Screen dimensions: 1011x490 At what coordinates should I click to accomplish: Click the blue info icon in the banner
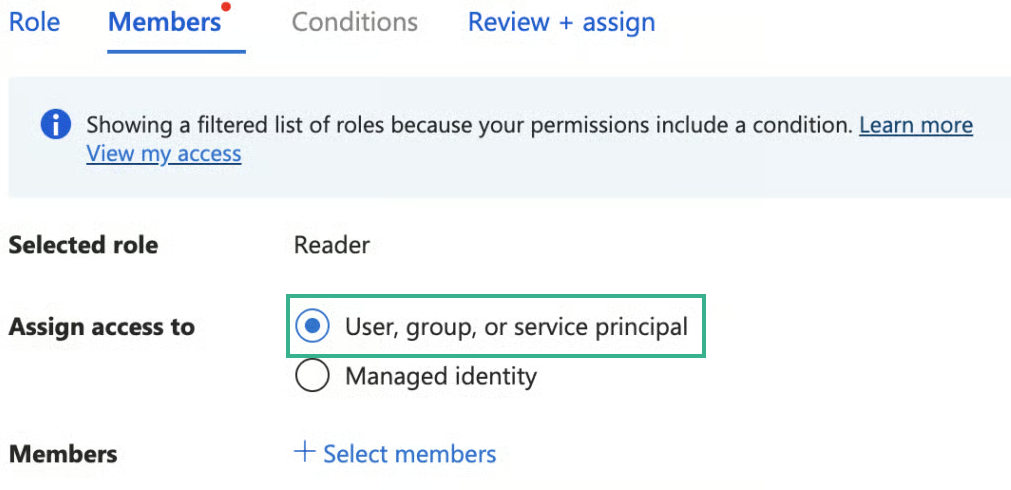pos(56,126)
